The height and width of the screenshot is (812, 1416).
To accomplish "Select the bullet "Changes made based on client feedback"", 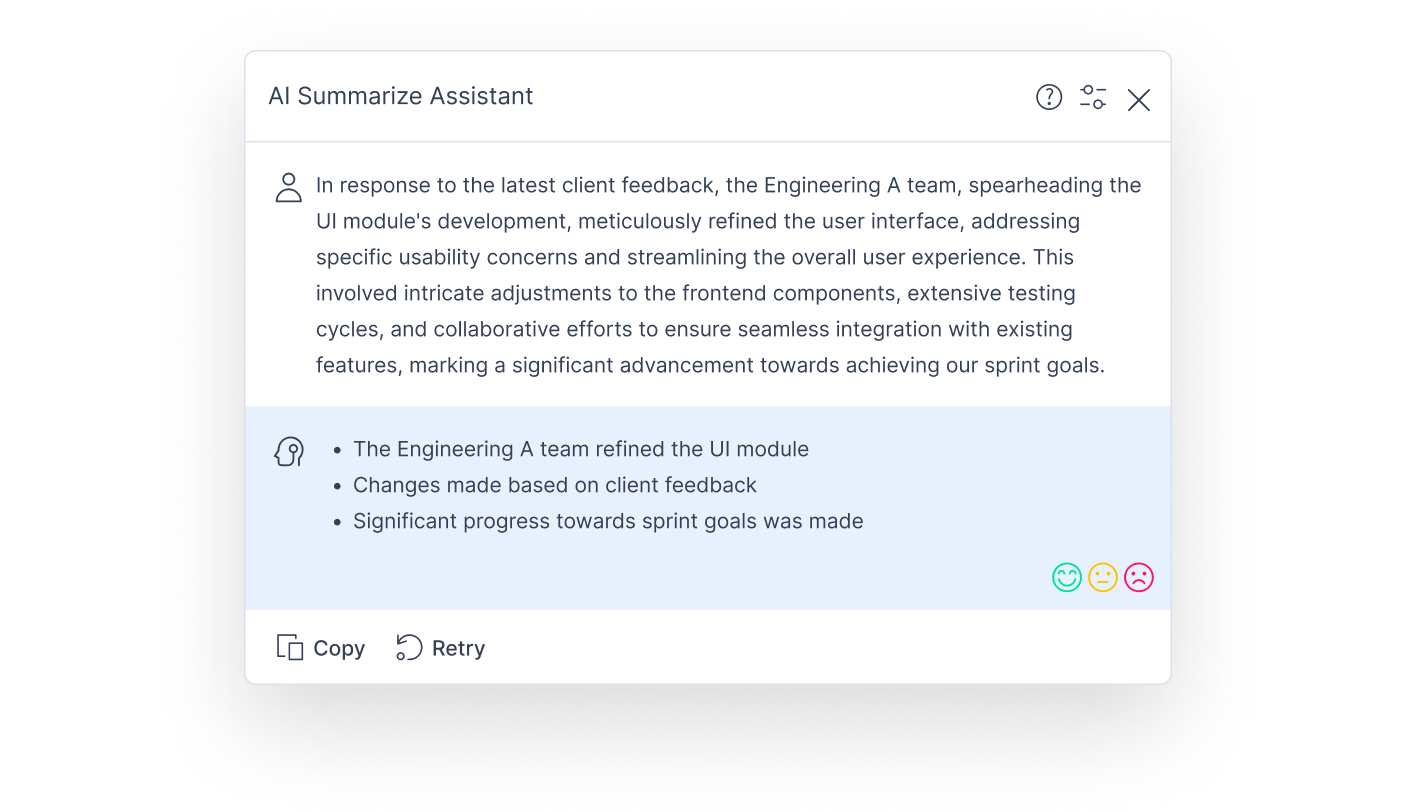I will [x=555, y=485].
